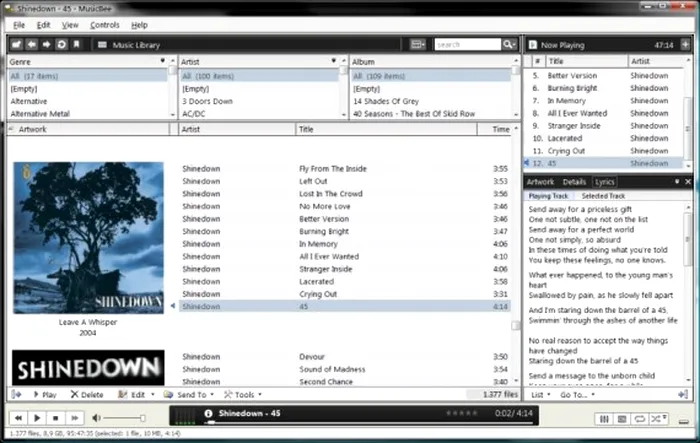Viewport: 700px width, 443px height.
Task: Click the Leave A Whisper album artwork
Action: pos(75,238)
